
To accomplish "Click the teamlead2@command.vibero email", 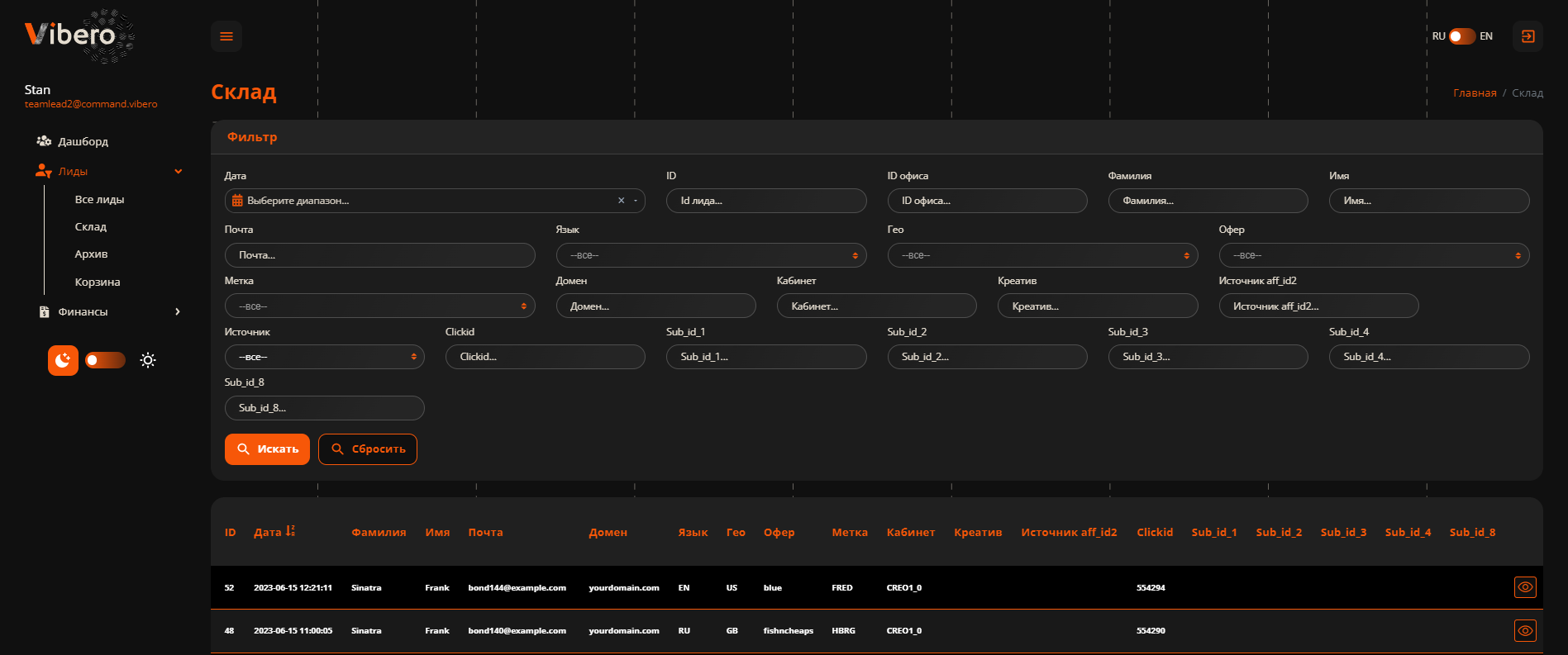I will point(91,104).
